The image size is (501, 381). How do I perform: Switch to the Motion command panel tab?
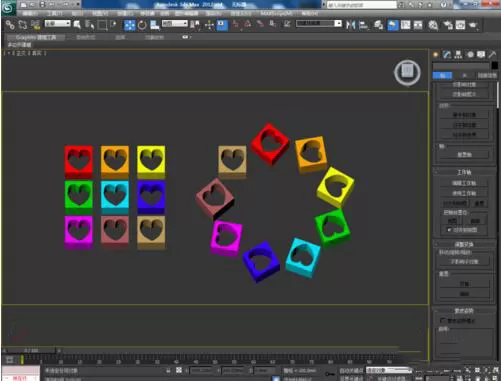470,55
